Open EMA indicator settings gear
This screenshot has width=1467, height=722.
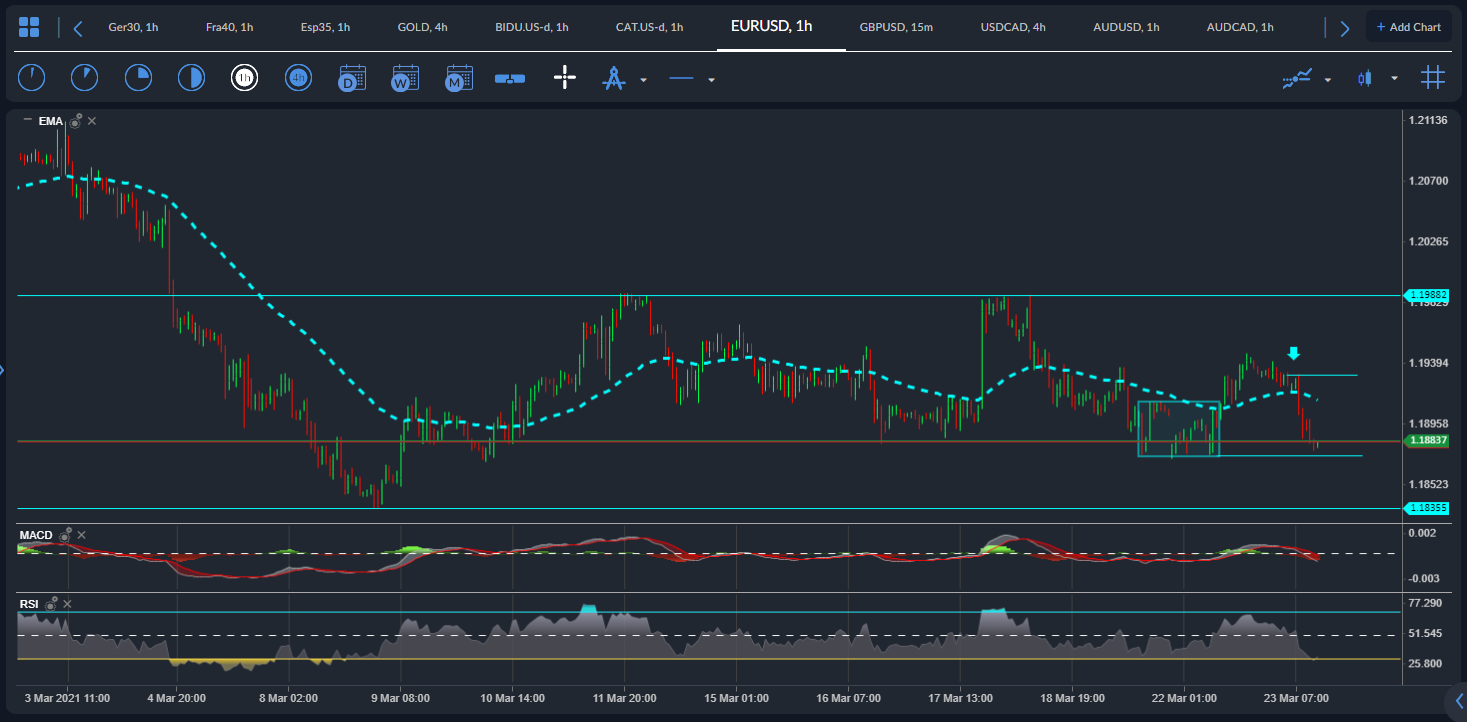[74, 121]
